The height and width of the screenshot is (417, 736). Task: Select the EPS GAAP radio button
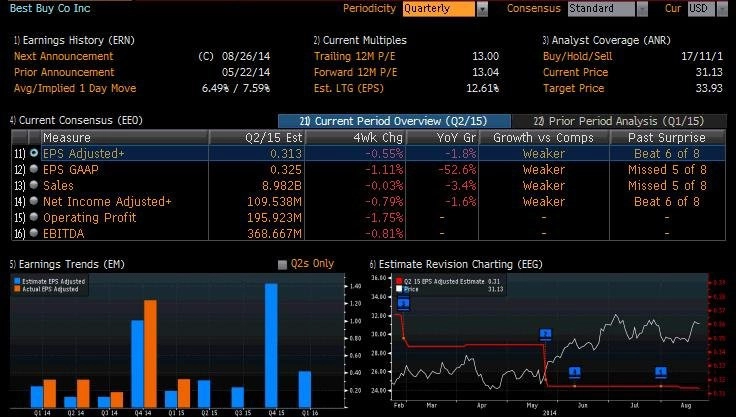point(34,169)
